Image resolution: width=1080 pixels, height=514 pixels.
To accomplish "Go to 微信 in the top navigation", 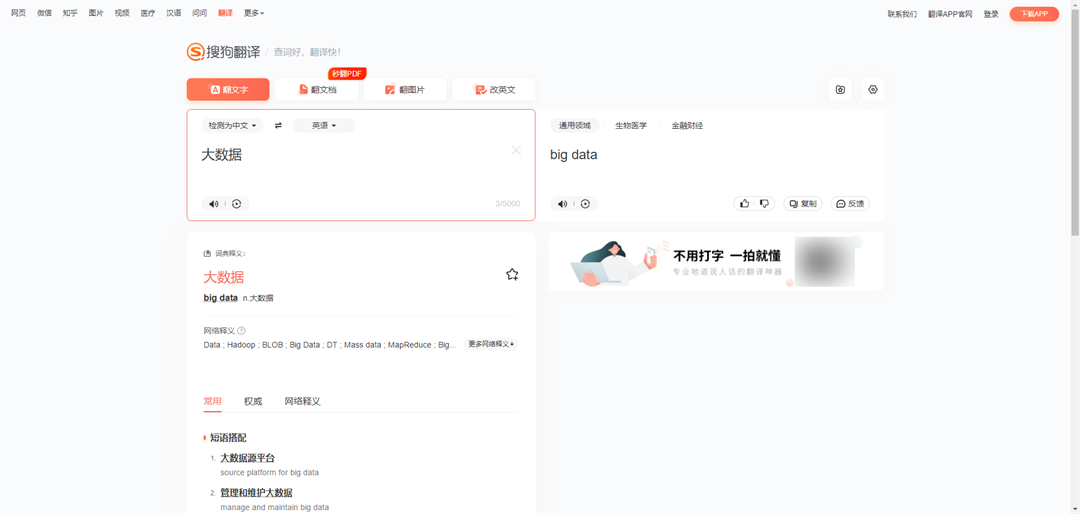I will tap(44, 13).
